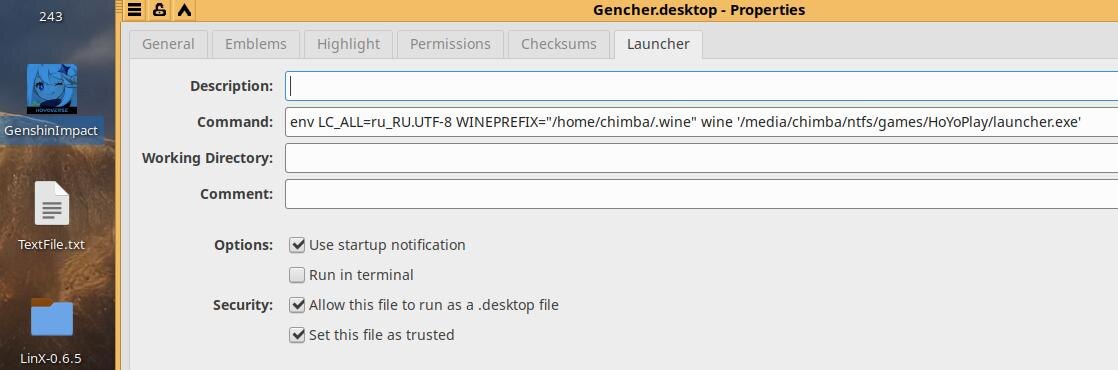
Task: Toggle Use startup notification checkbox
Action: pos(297,245)
